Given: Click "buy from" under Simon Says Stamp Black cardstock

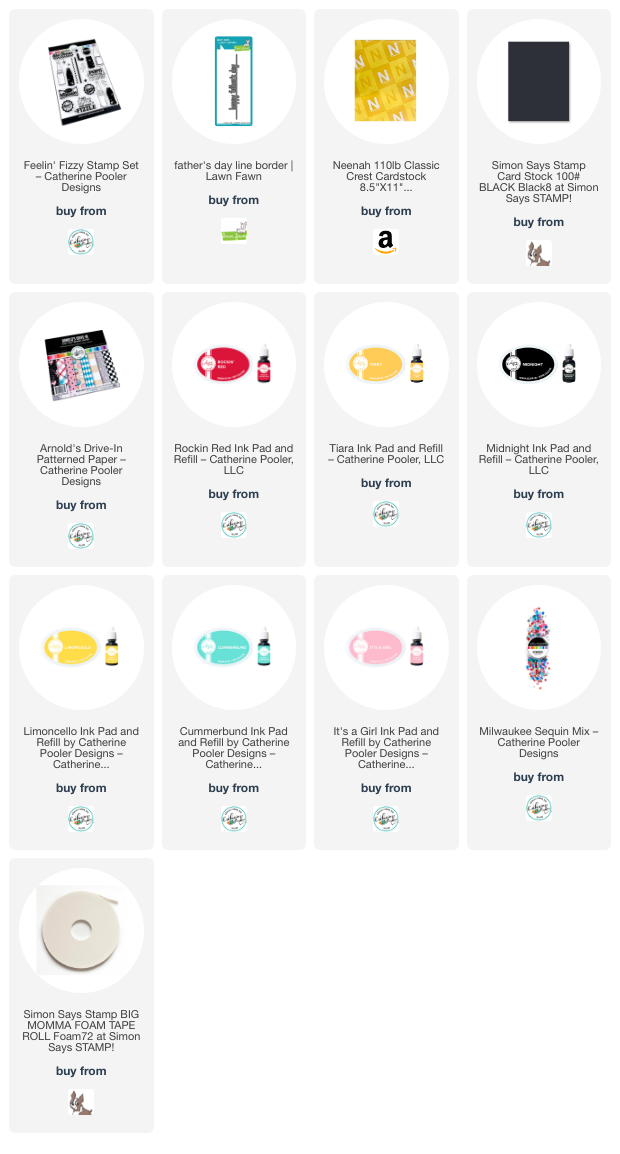Looking at the screenshot, I should [x=539, y=222].
